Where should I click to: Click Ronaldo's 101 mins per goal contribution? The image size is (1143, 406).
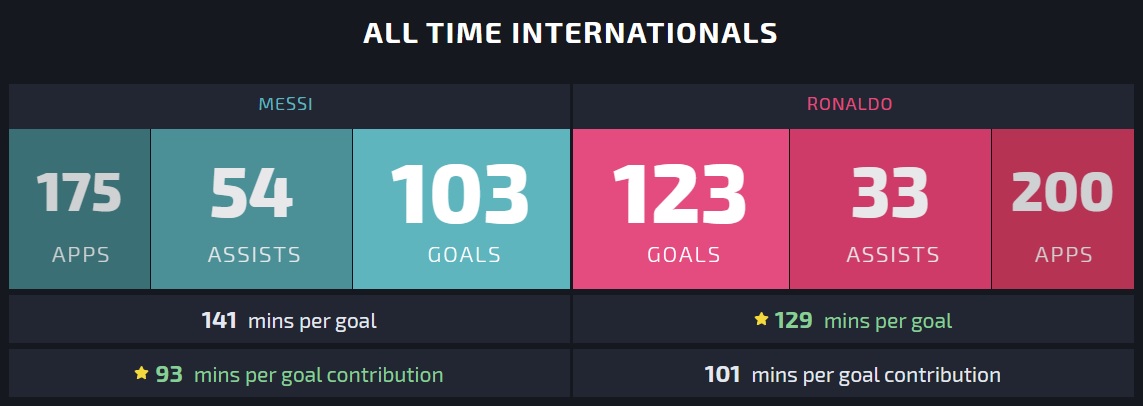(x=854, y=373)
